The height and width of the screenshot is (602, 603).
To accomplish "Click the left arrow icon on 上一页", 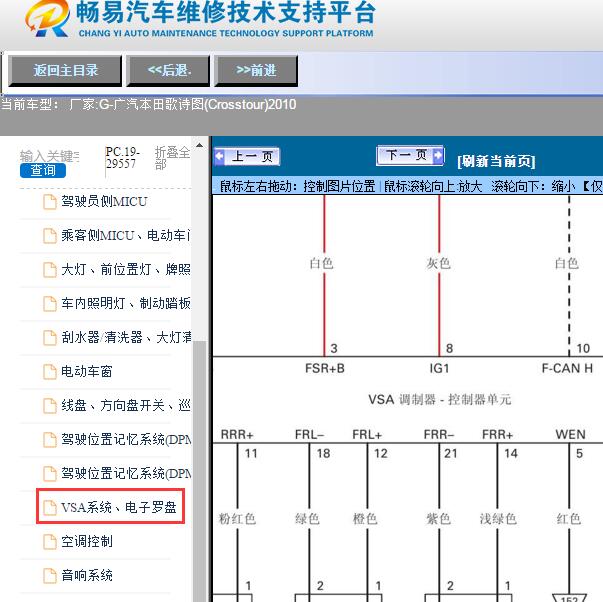I will (220, 157).
